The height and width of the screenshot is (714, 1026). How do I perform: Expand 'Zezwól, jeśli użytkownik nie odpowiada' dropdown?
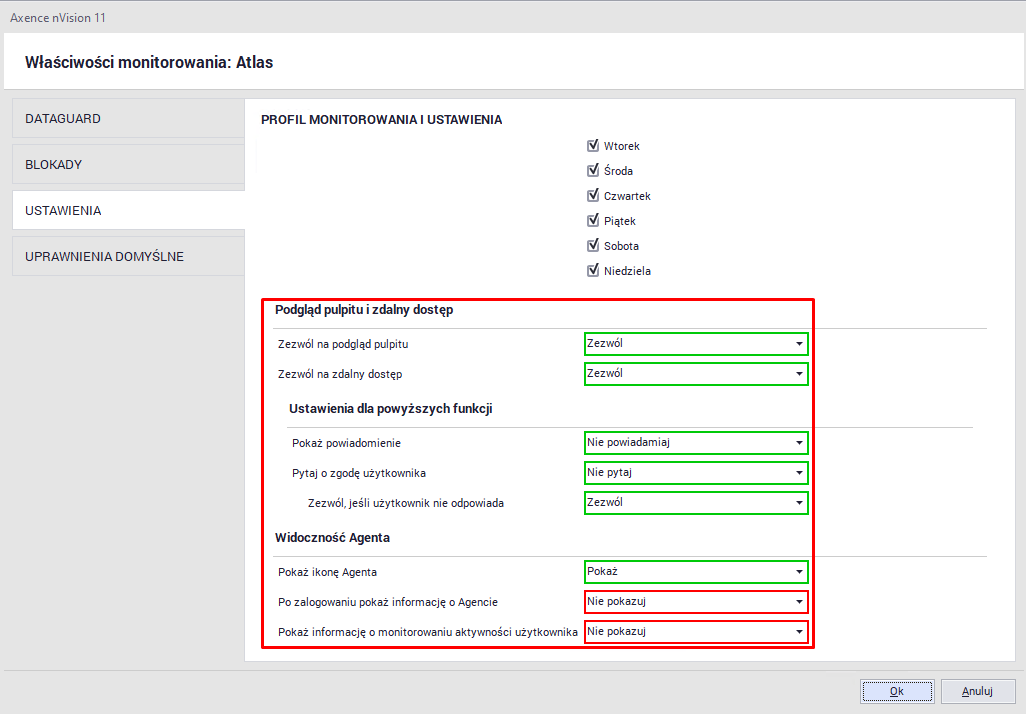pos(696,502)
